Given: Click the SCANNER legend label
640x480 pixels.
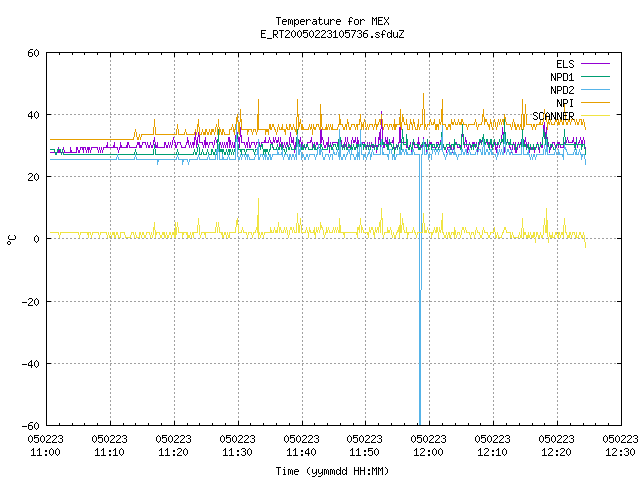Looking at the screenshot, I should tap(553, 116).
